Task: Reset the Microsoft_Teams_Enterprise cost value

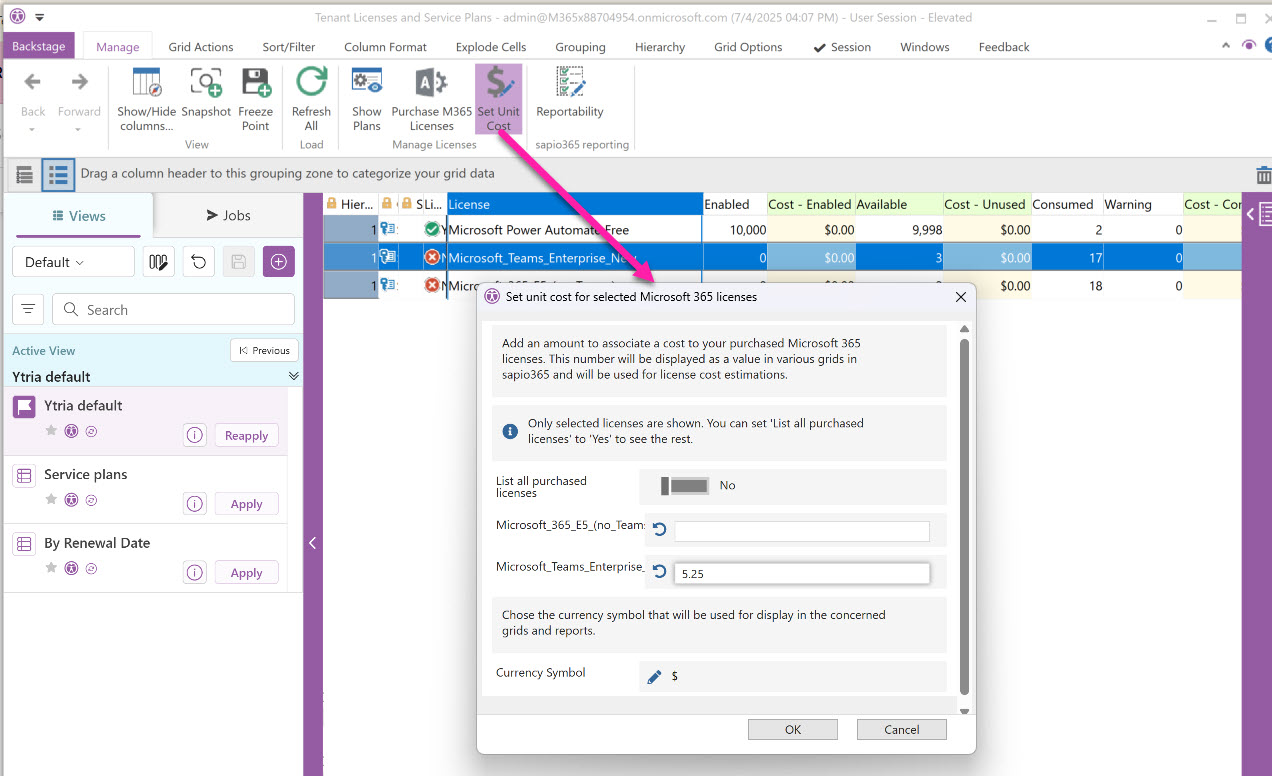Action: [660, 572]
